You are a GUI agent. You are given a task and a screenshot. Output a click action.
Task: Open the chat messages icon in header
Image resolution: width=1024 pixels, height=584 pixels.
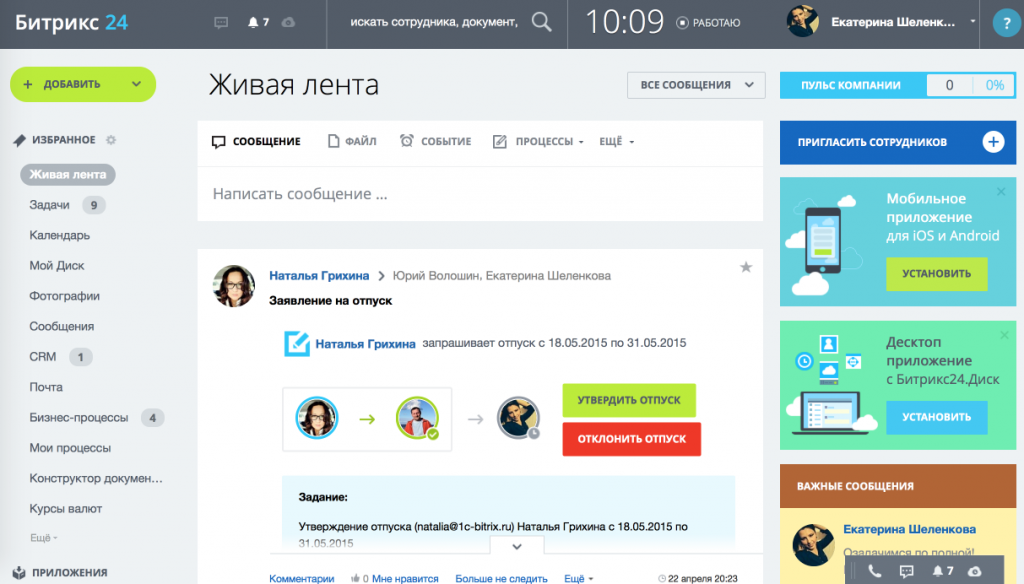(x=221, y=23)
